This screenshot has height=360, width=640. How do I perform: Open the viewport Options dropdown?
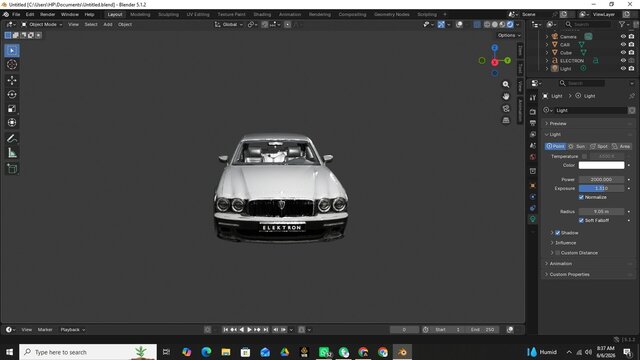[509, 36]
